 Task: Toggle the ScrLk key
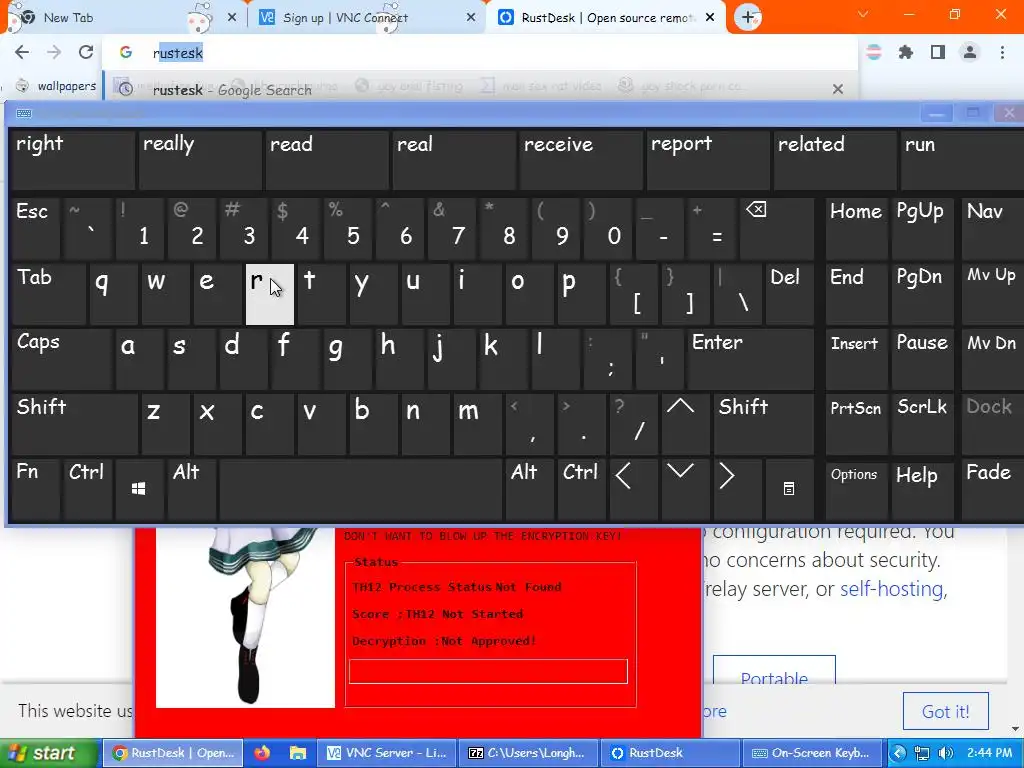922,424
